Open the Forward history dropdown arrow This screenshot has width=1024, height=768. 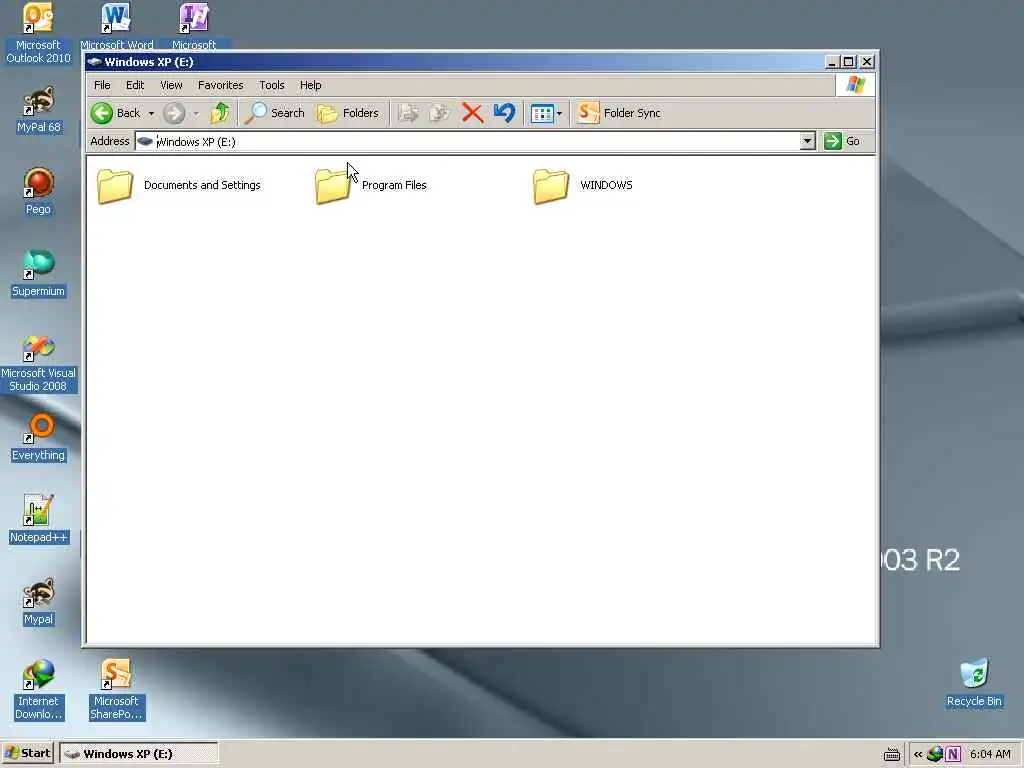pyautogui.click(x=196, y=114)
